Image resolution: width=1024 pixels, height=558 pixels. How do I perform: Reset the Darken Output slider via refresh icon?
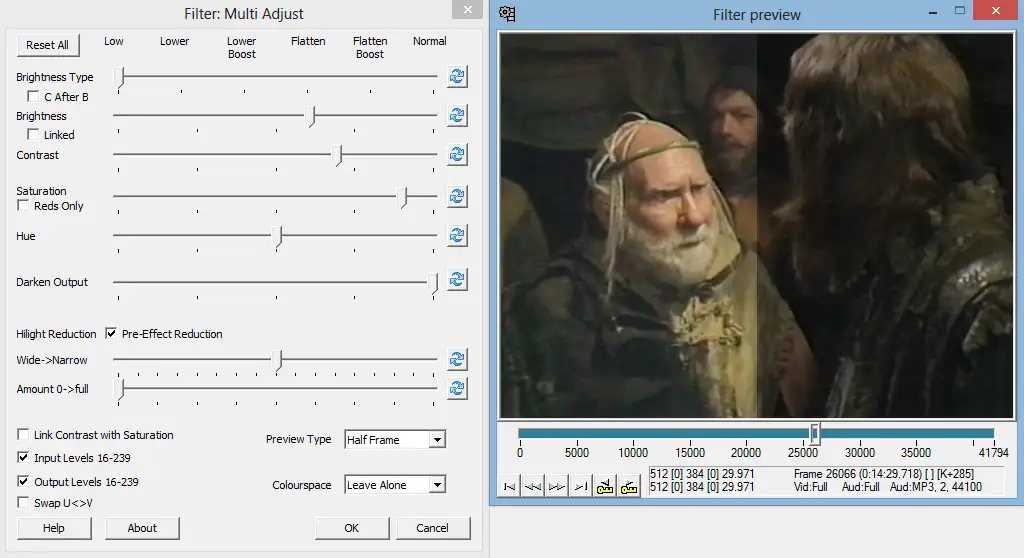click(x=457, y=280)
